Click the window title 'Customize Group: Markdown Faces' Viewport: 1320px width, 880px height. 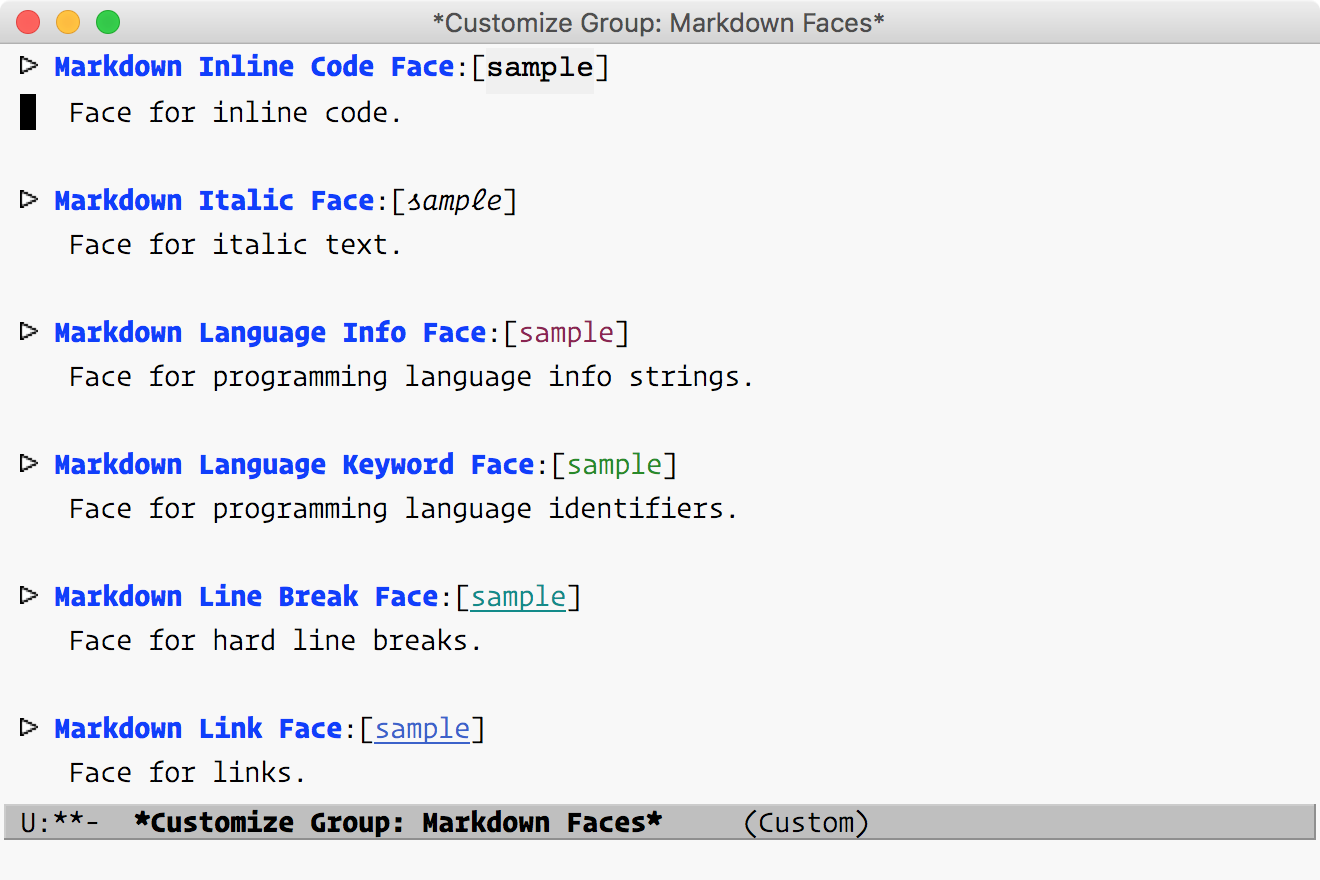(659, 22)
